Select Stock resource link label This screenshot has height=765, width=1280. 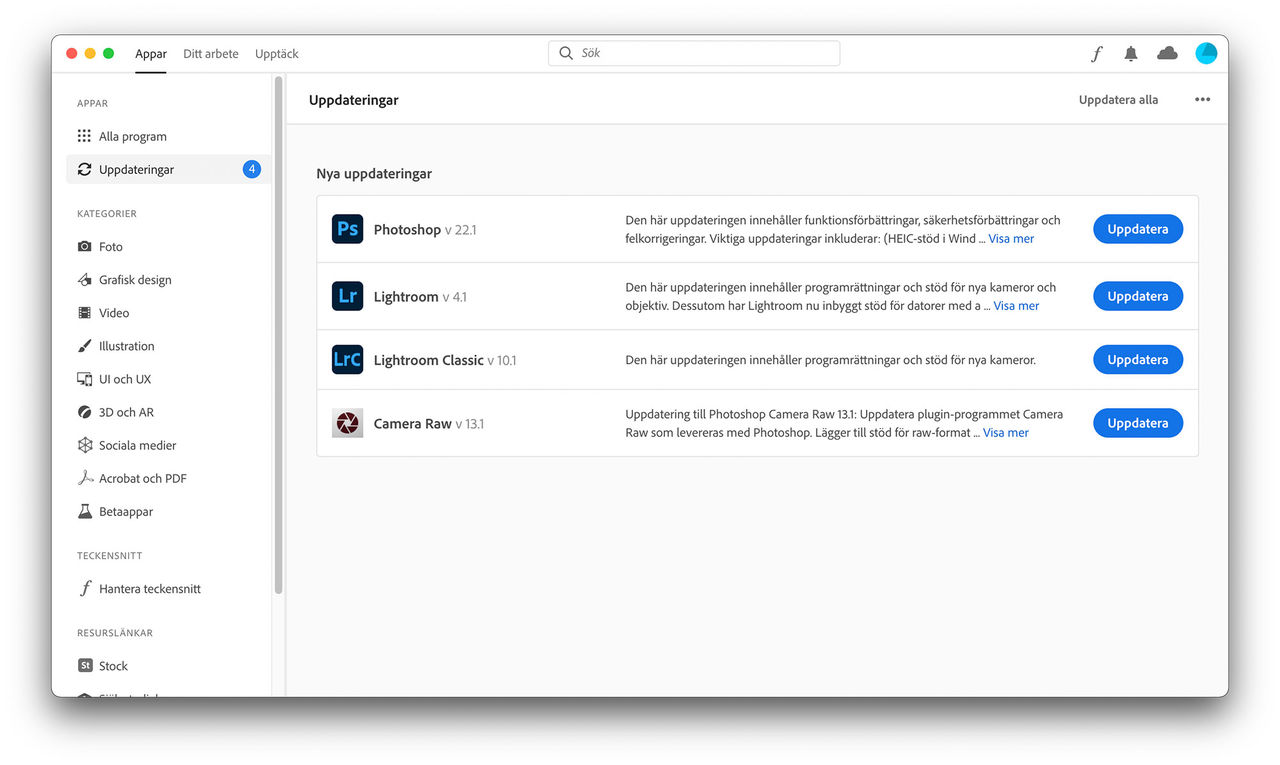(113, 666)
